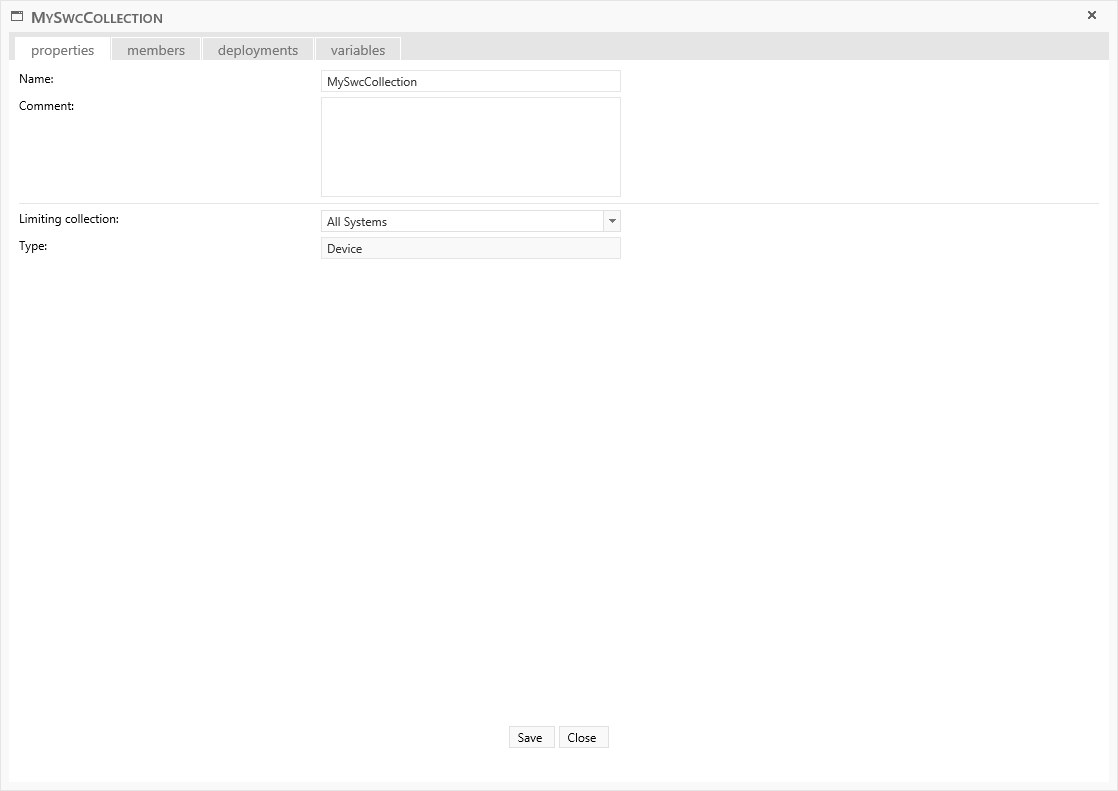The image size is (1118, 791).
Task: Click the blank area below the Type field
Action: coord(470,450)
